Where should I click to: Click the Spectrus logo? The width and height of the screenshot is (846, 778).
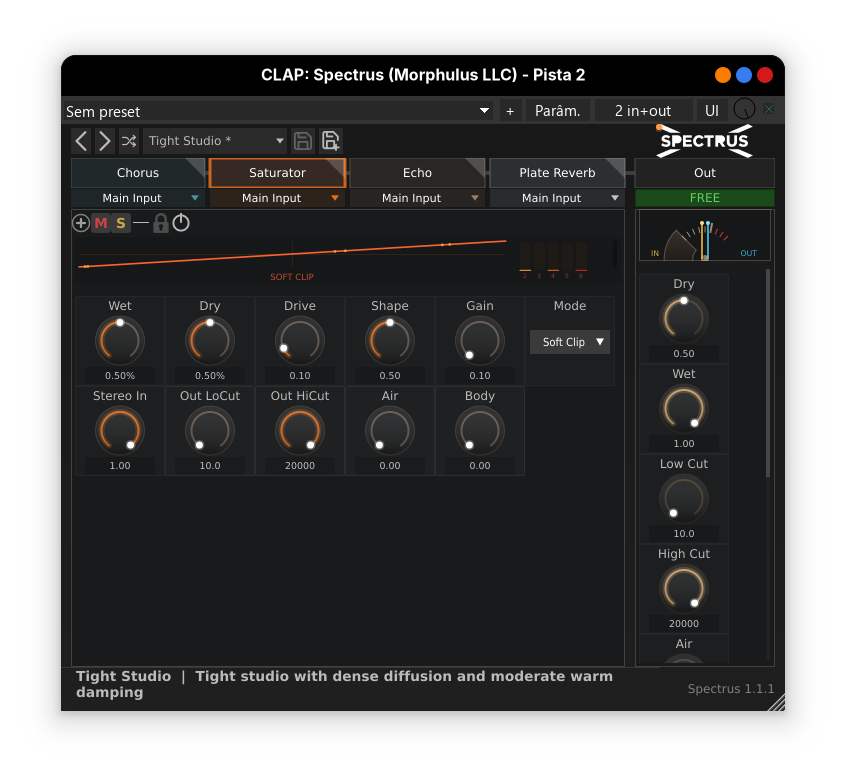point(704,141)
